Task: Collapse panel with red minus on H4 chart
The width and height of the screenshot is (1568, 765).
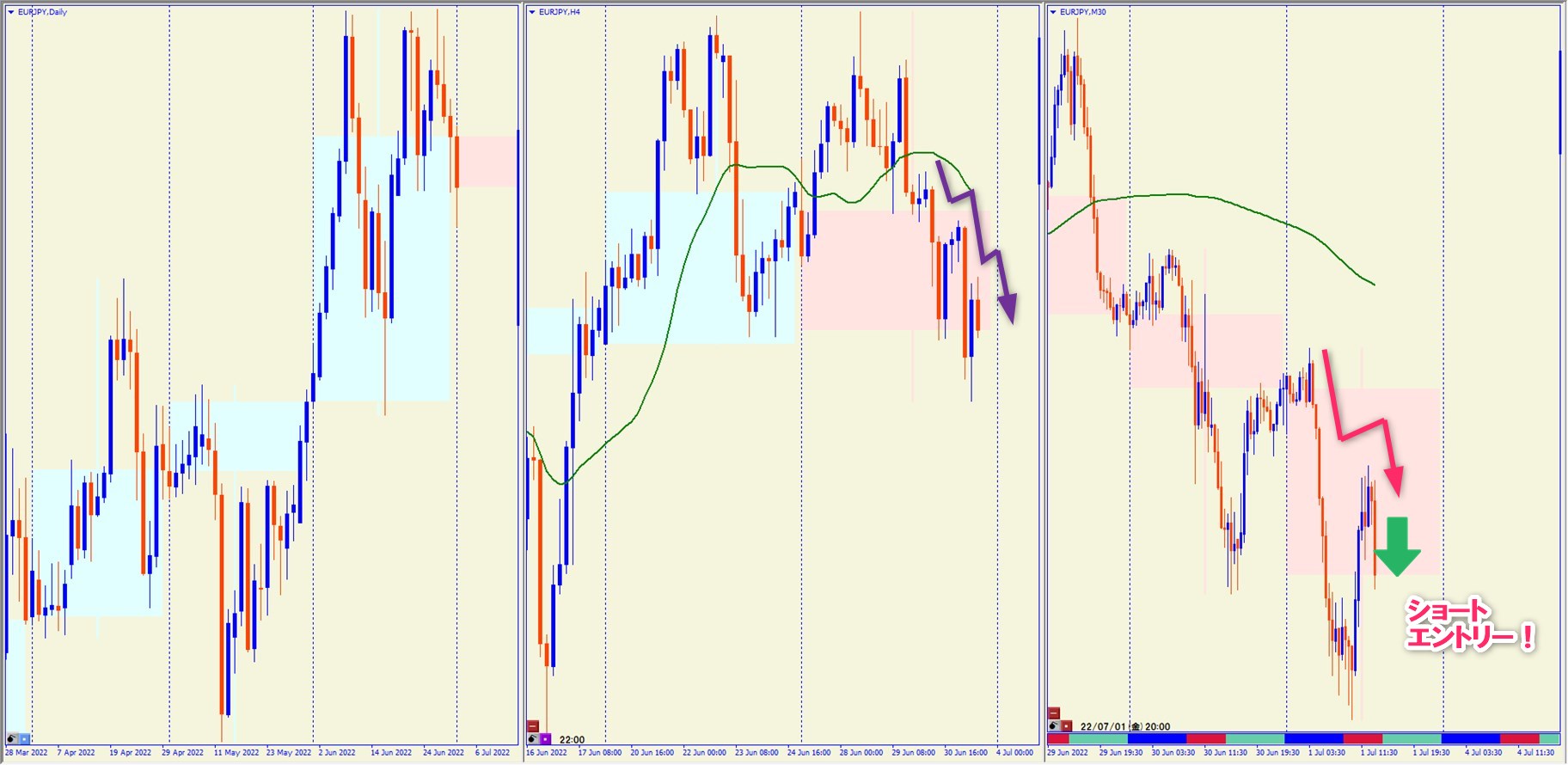Action: (533, 726)
